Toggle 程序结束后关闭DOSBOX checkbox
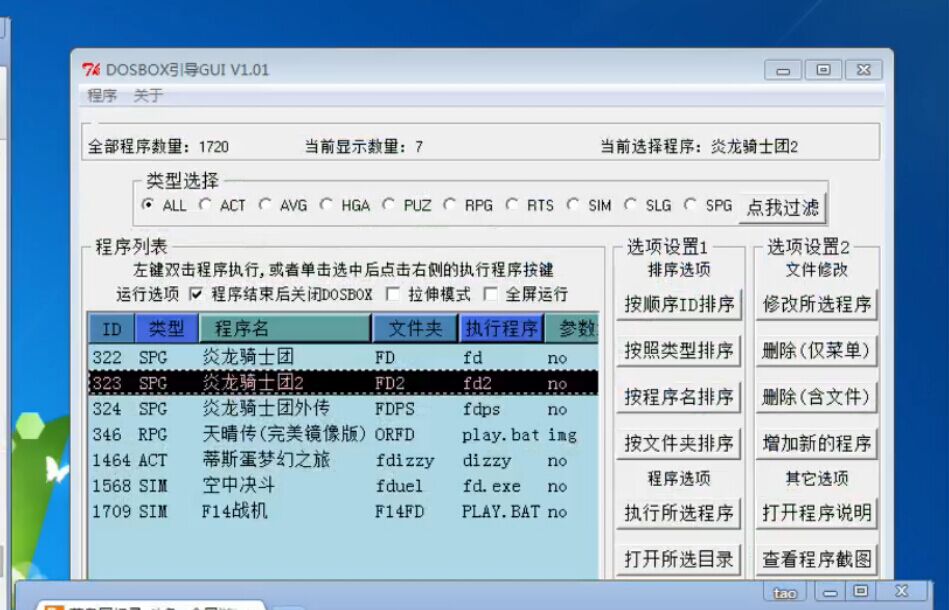Image resolution: width=949 pixels, height=610 pixels. [196, 294]
